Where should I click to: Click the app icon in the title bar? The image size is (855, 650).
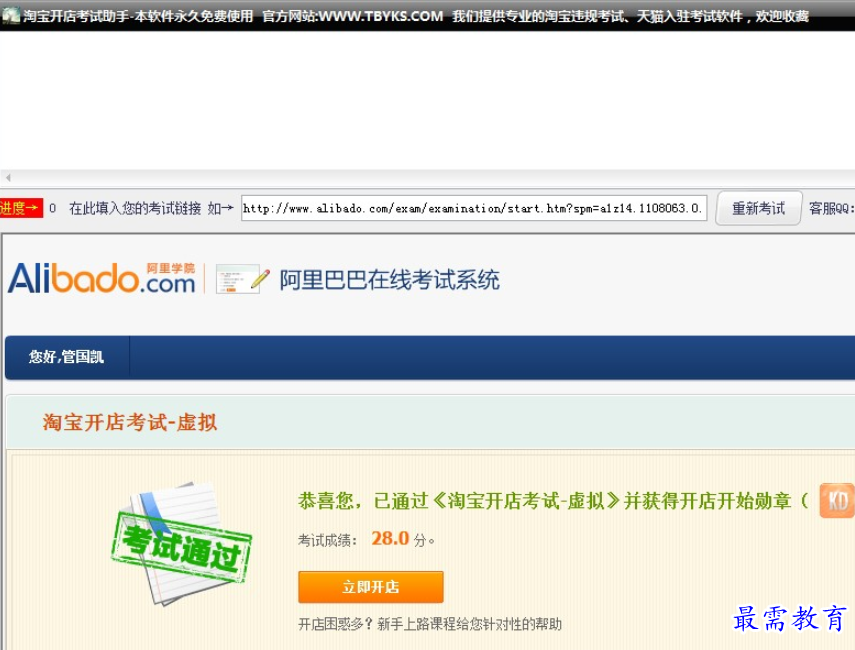[x=11, y=15]
